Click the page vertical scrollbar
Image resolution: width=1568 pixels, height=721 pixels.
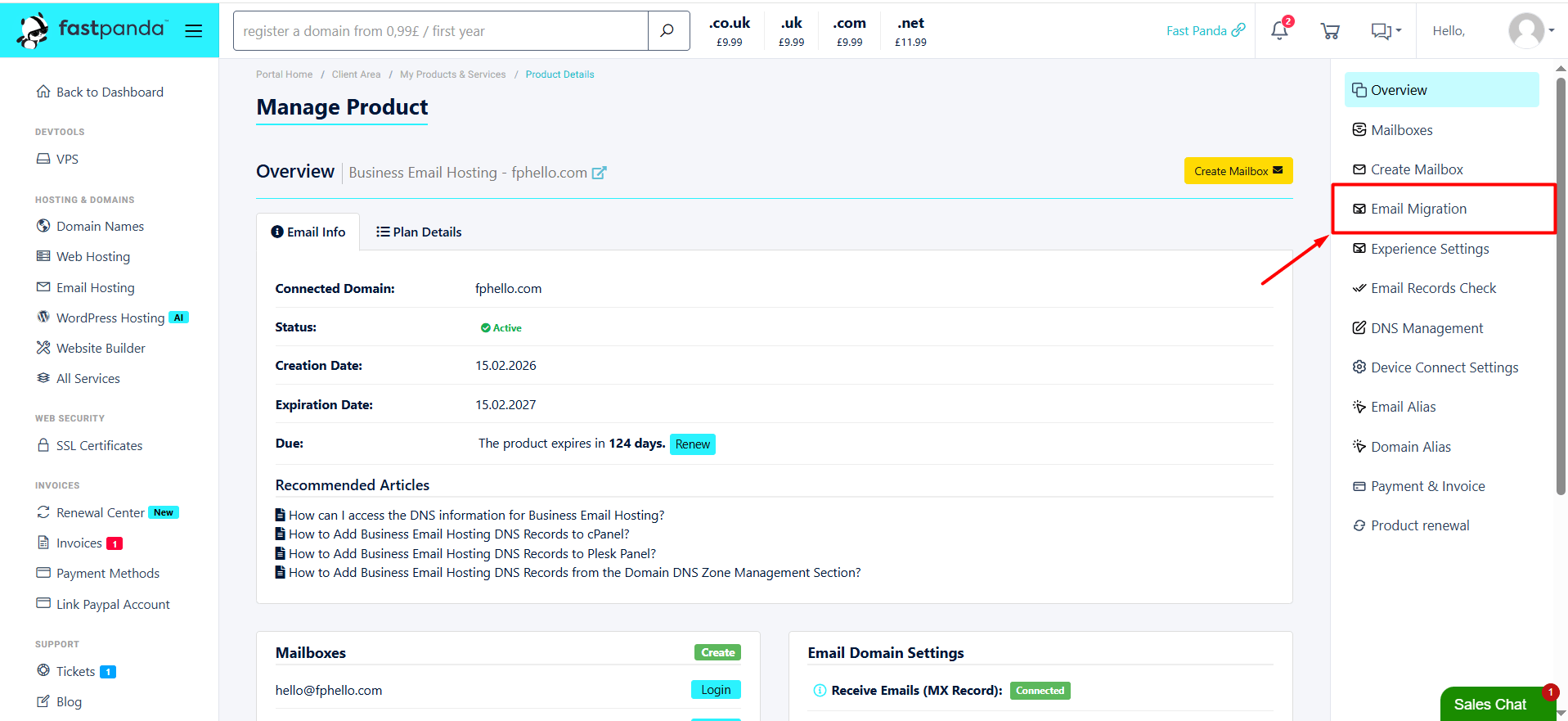[x=1561, y=286]
